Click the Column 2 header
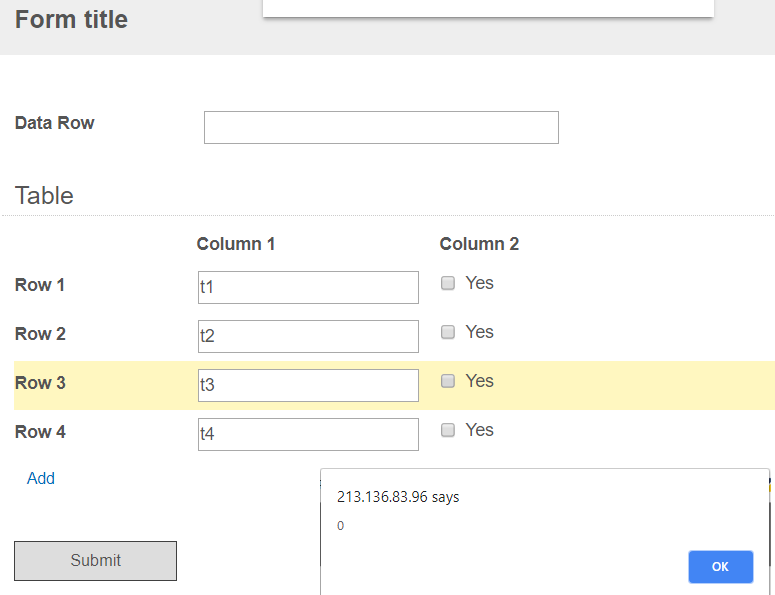 [x=479, y=244]
